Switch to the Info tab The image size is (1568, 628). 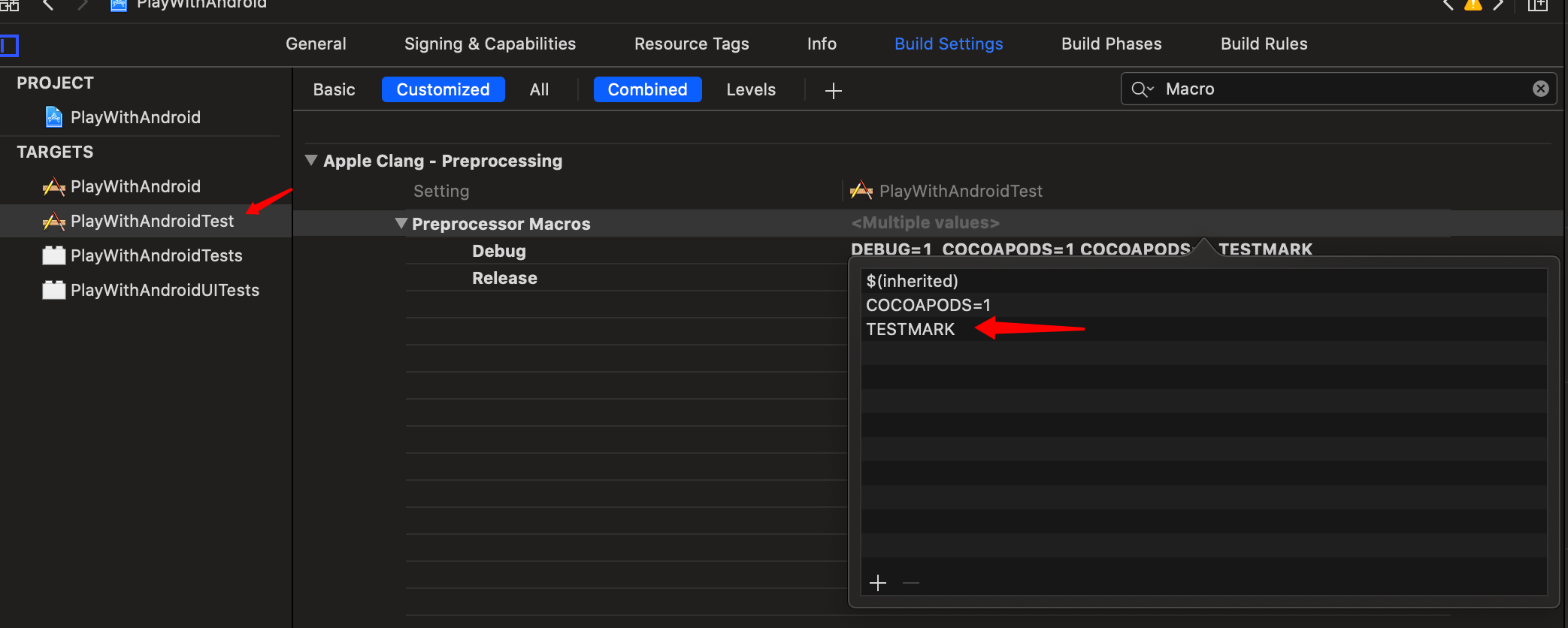click(x=822, y=44)
